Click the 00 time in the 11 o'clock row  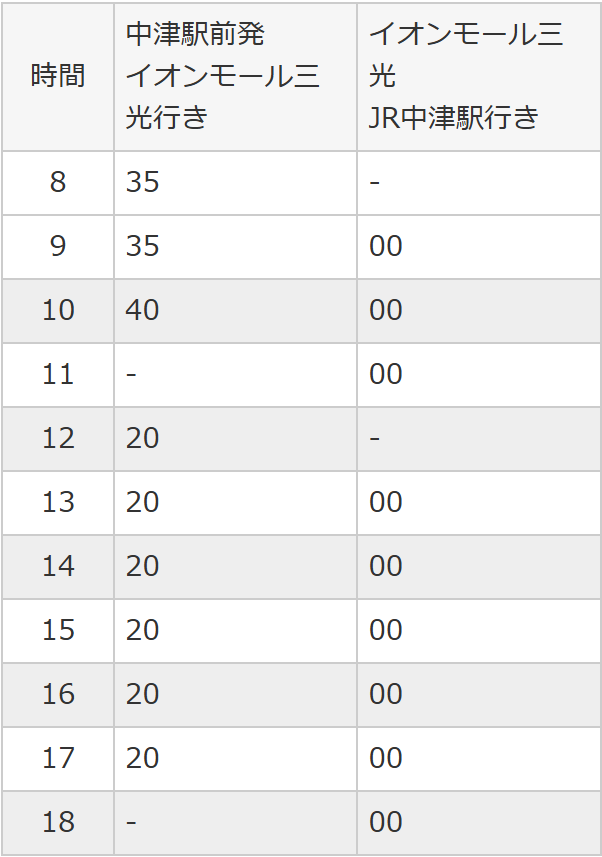[386, 374]
